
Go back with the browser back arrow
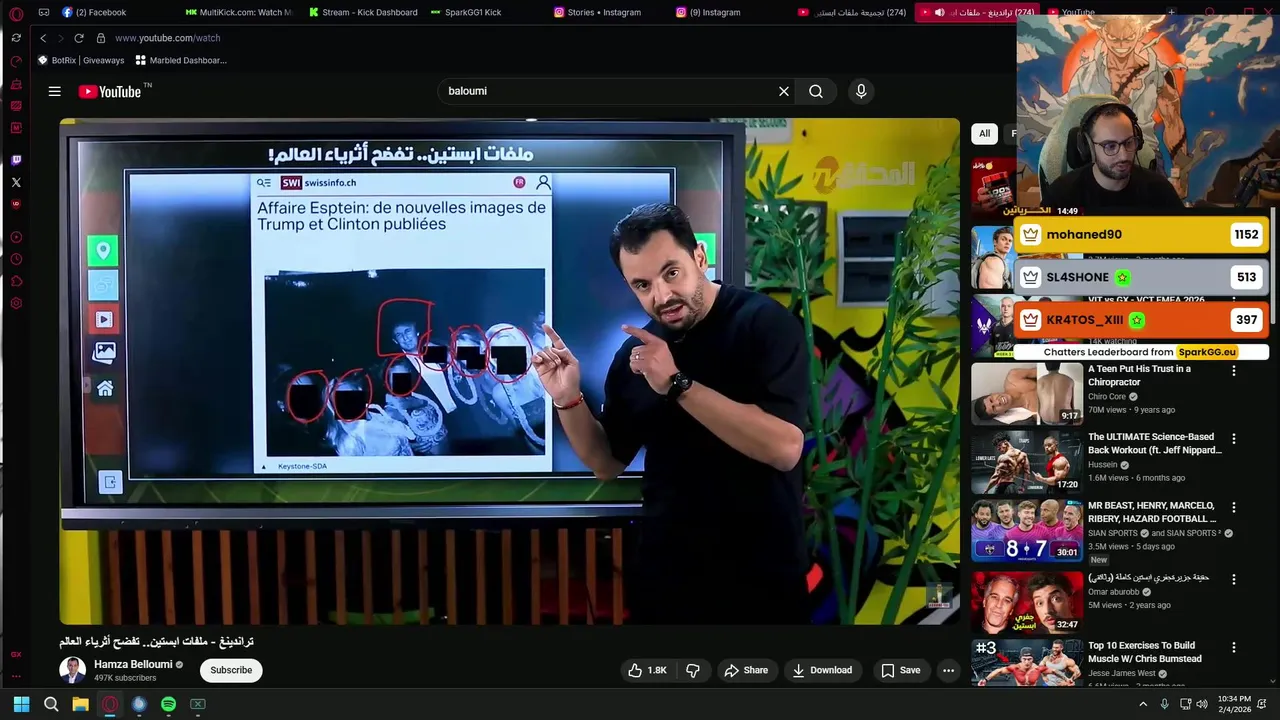(x=43, y=38)
